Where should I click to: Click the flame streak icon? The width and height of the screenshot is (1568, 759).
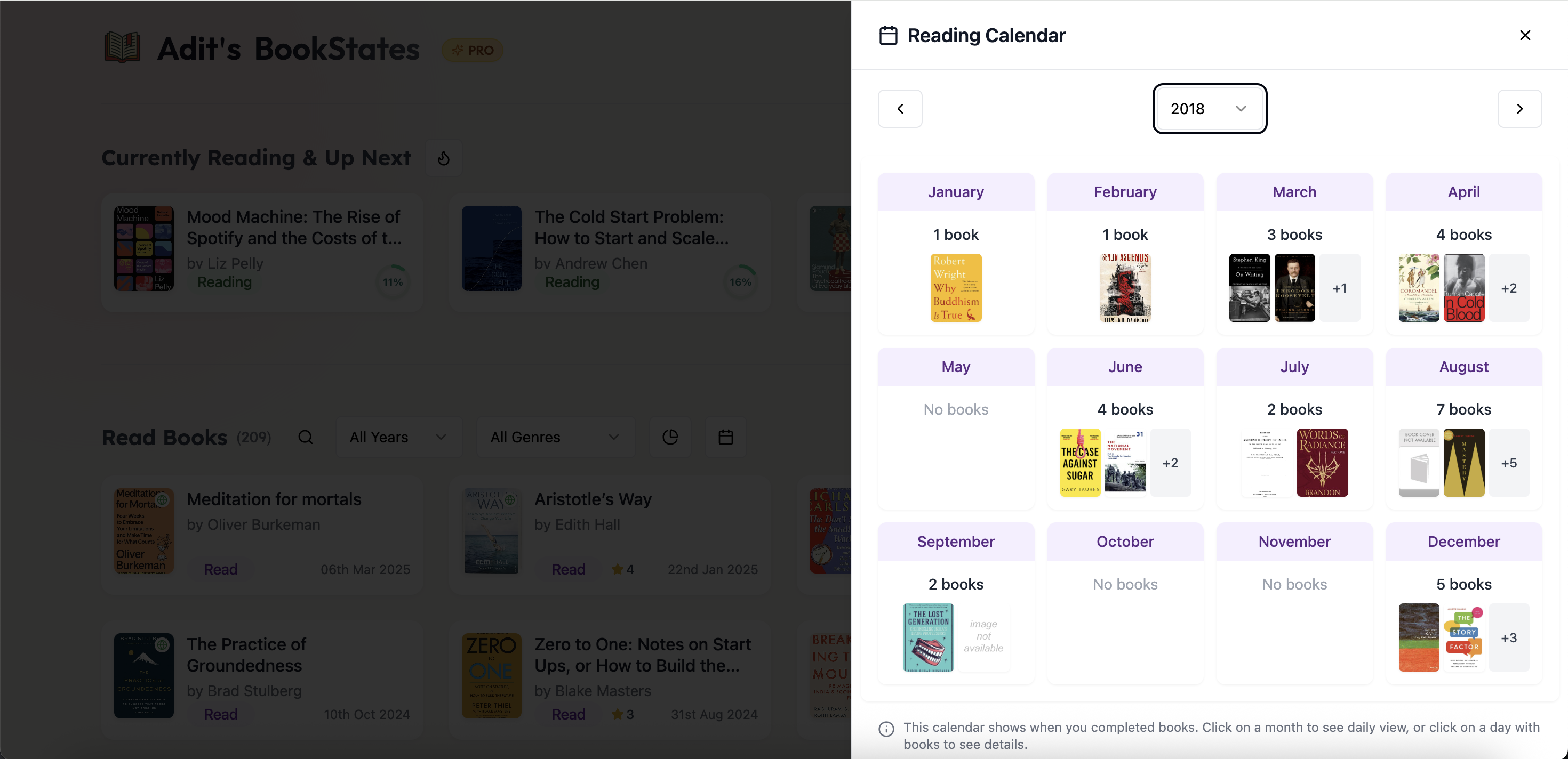coord(443,158)
